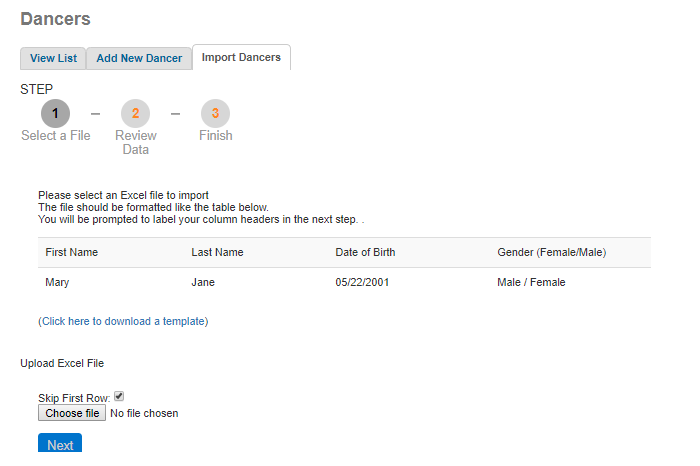The width and height of the screenshot is (700, 466).
Task: Click the Last Name column header
Action: 217,252
